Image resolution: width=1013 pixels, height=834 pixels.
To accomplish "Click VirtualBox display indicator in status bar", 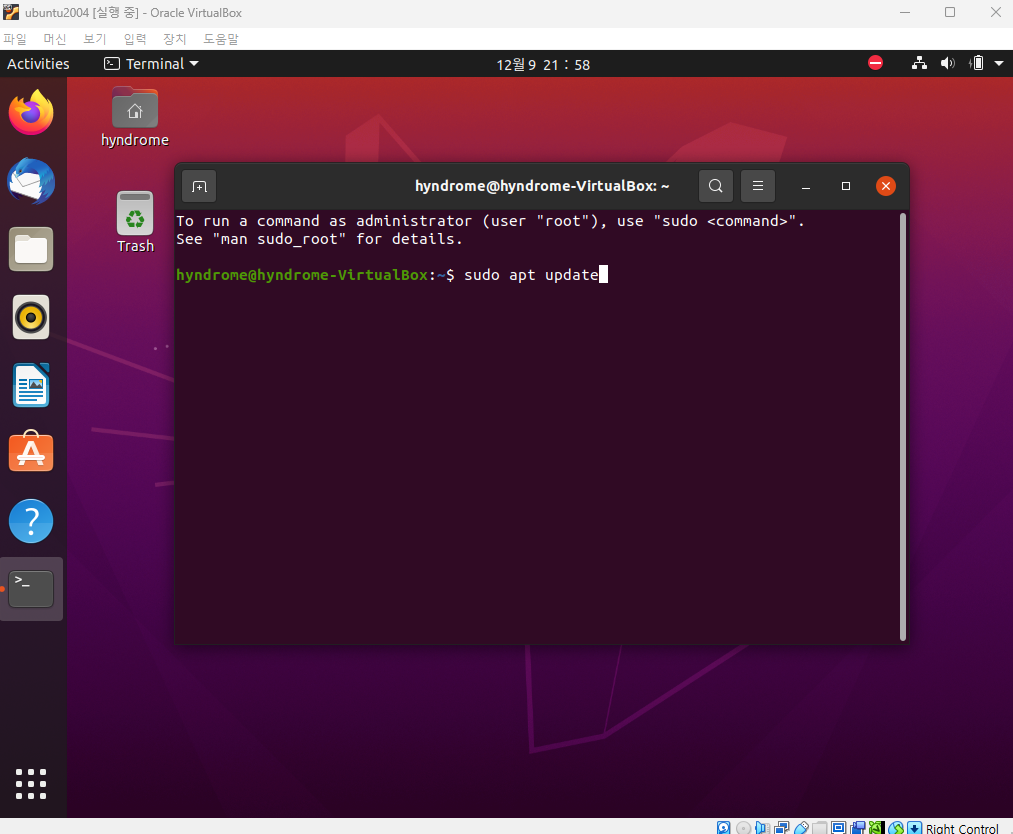I will [x=839, y=828].
